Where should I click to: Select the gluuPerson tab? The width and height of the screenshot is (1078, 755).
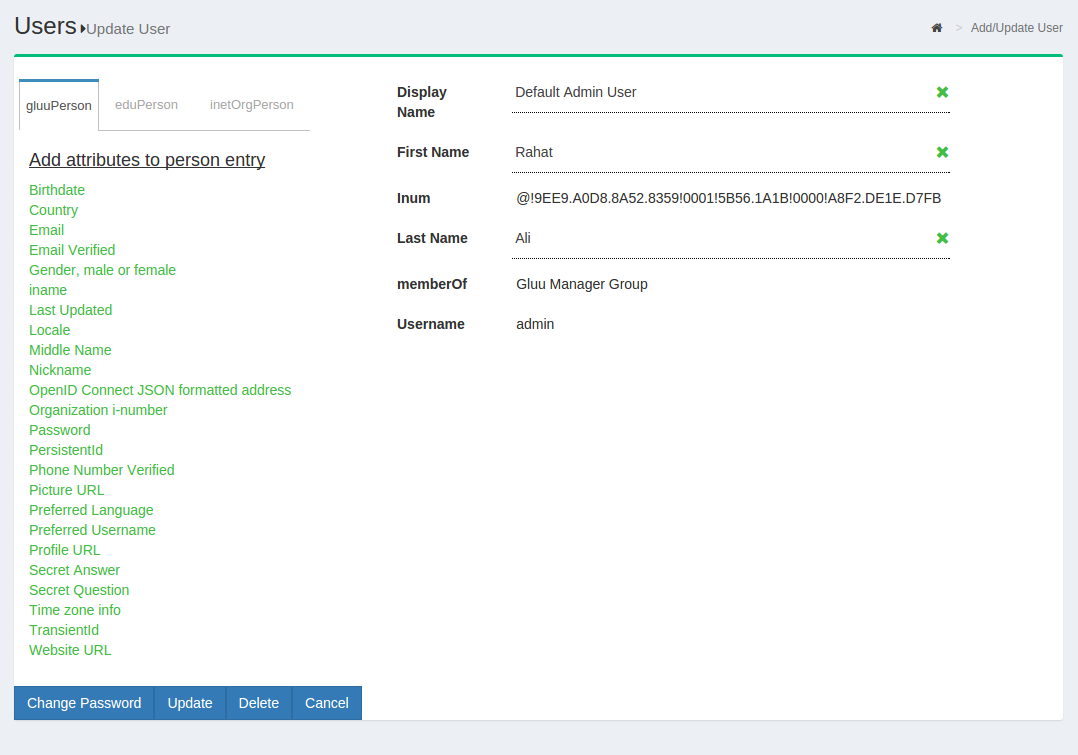tap(58, 104)
